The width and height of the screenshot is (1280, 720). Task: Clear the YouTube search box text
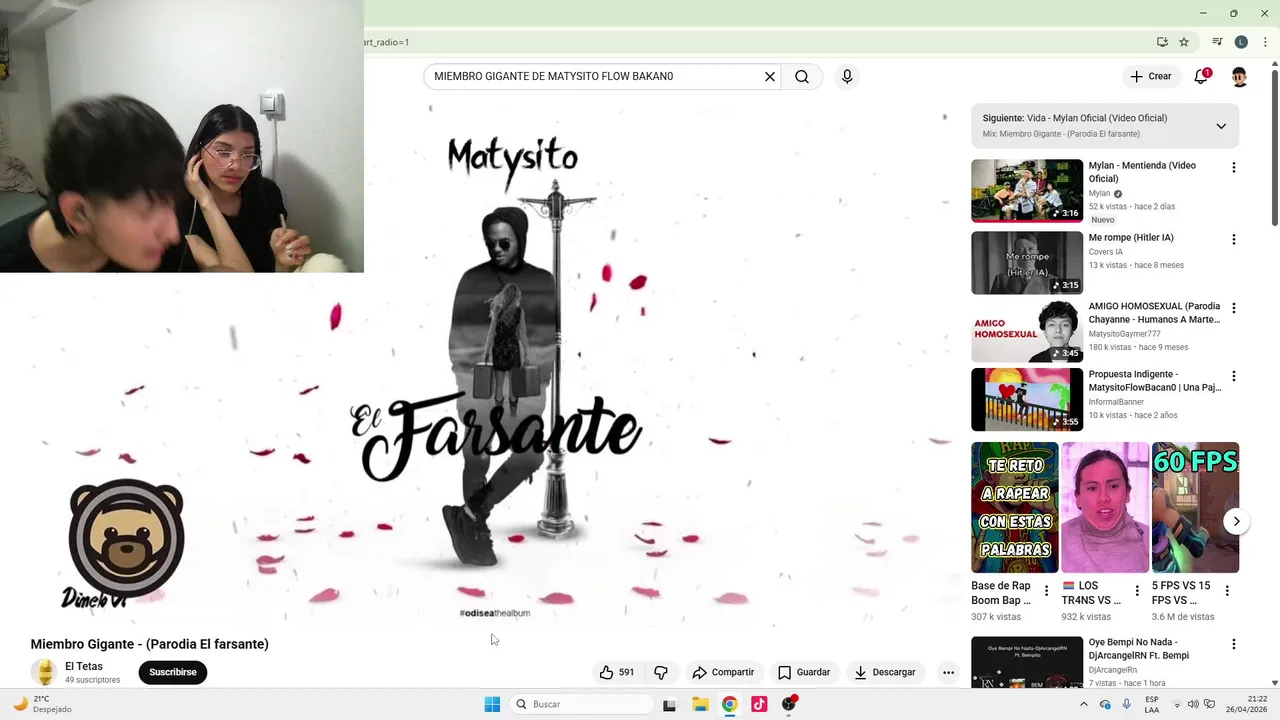[770, 77]
